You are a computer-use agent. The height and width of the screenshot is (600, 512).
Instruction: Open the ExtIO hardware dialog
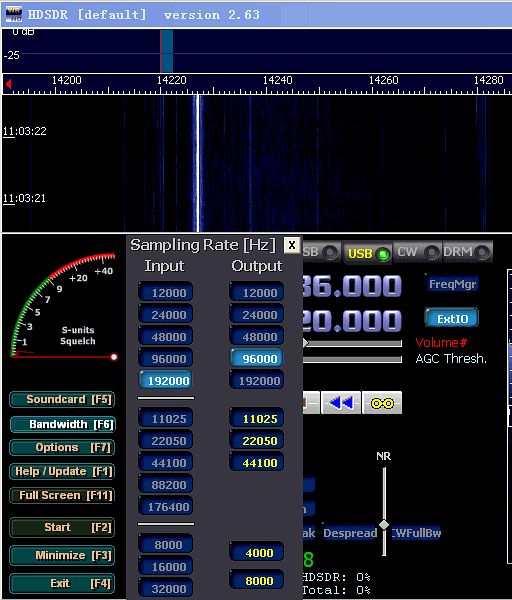click(x=452, y=318)
